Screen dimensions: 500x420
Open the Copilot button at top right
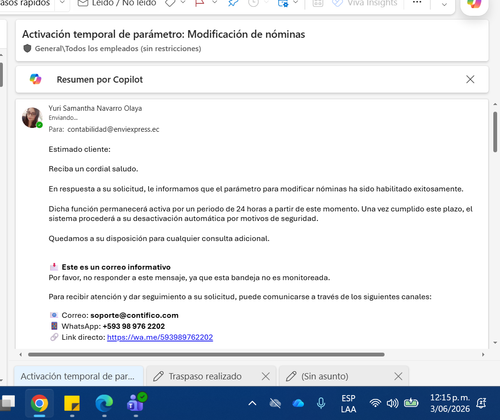coord(474,3)
